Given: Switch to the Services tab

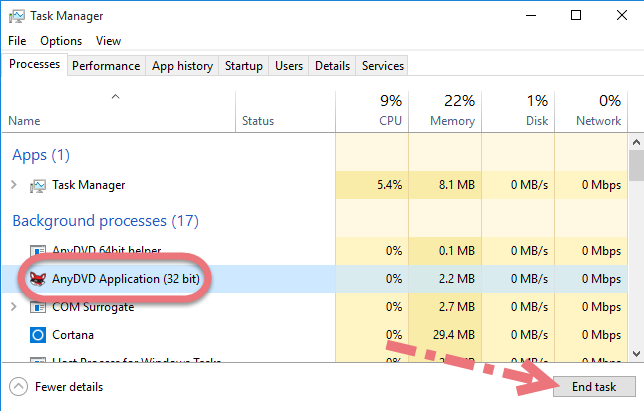Looking at the screenshot, I should click(x=383, y=66).
